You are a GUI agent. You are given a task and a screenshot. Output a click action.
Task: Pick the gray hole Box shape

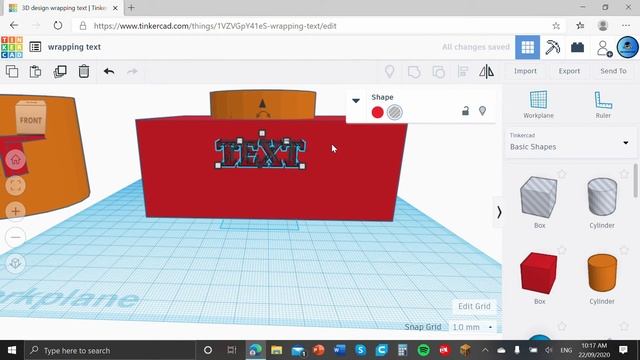(539, 197)
